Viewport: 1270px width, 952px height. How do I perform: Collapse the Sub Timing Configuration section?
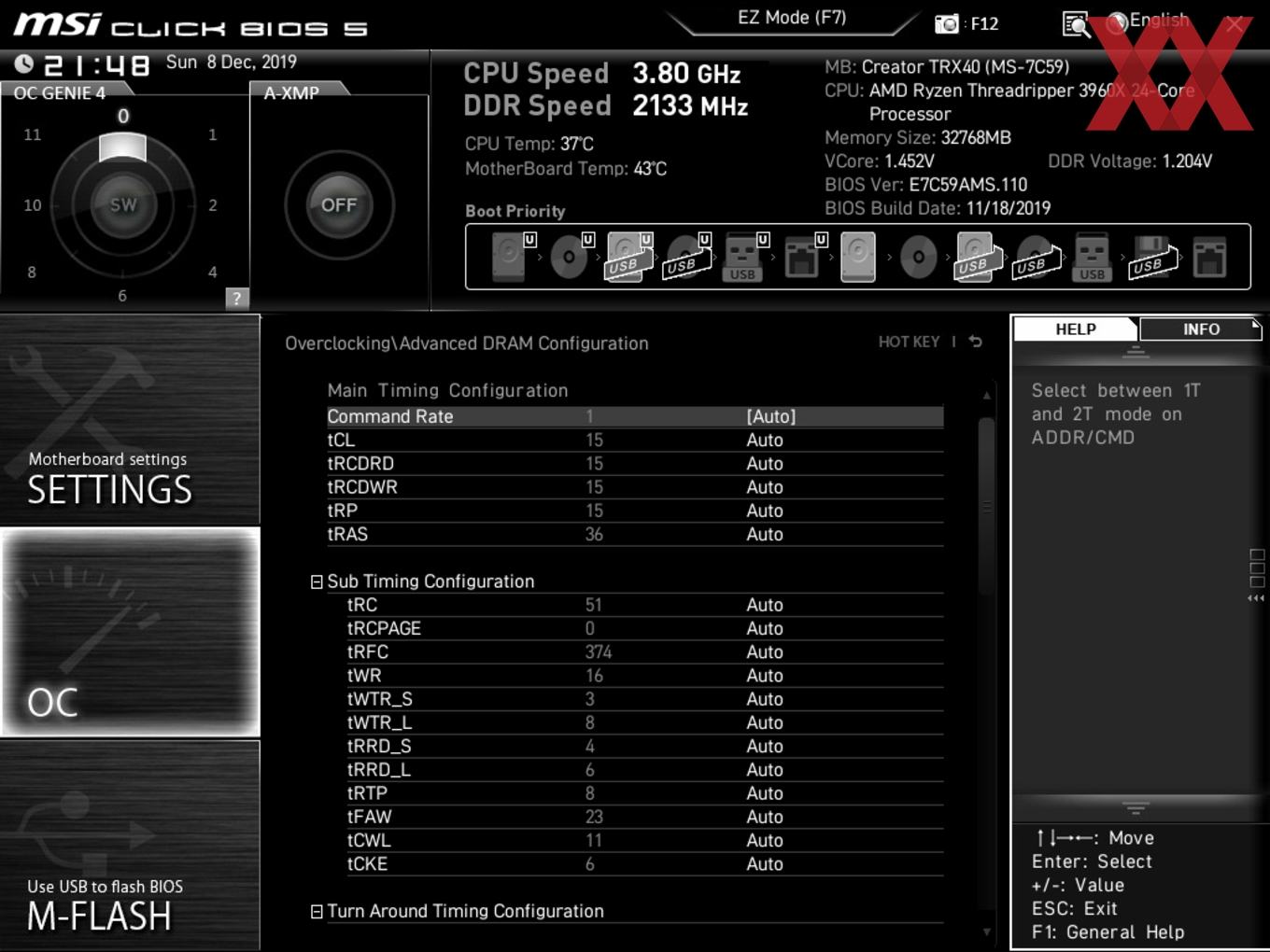click(x=317, y=581)
